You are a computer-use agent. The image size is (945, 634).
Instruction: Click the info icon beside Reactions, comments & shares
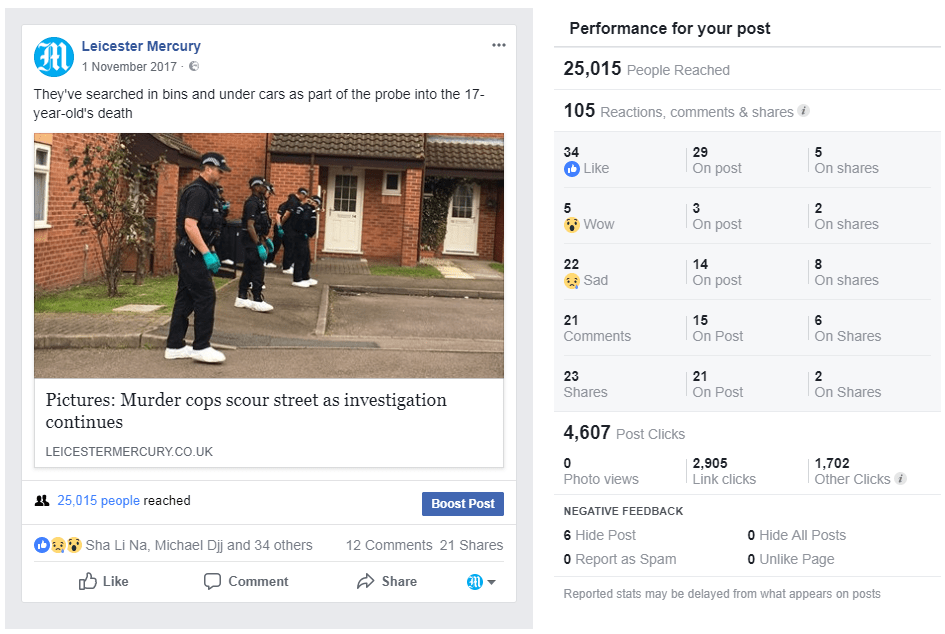pos(804,111)
